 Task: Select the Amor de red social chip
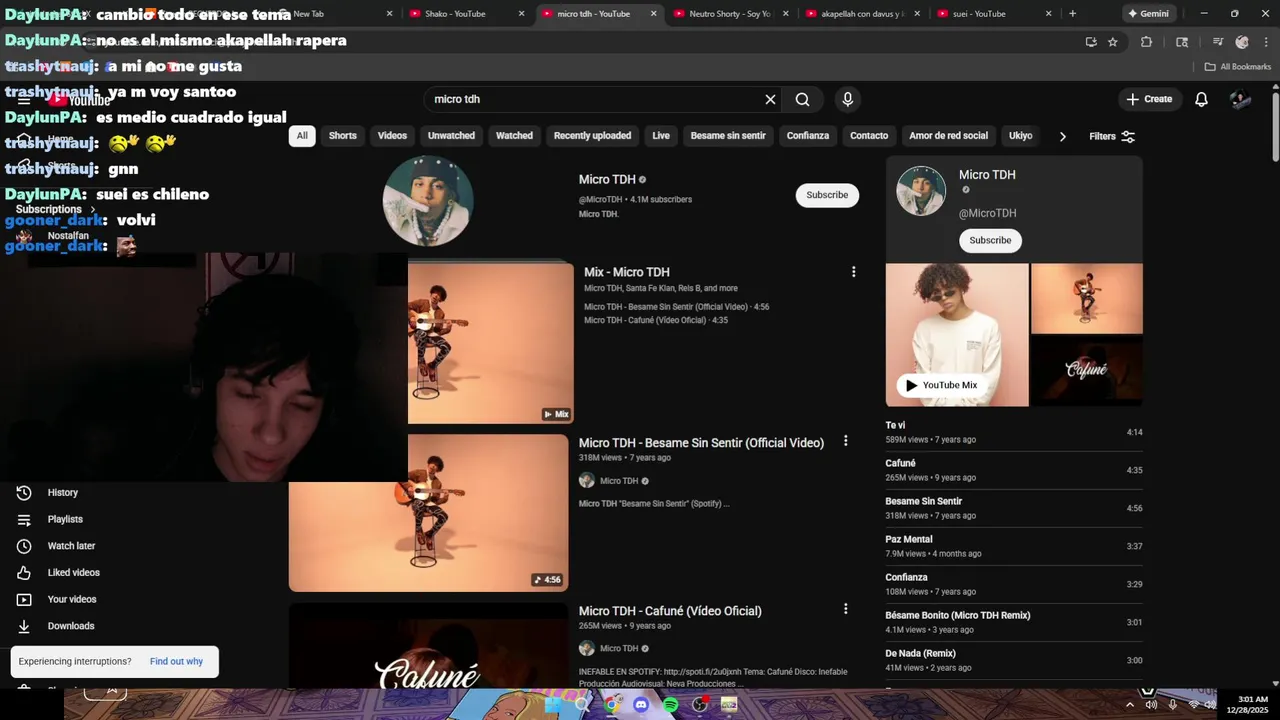948,136
